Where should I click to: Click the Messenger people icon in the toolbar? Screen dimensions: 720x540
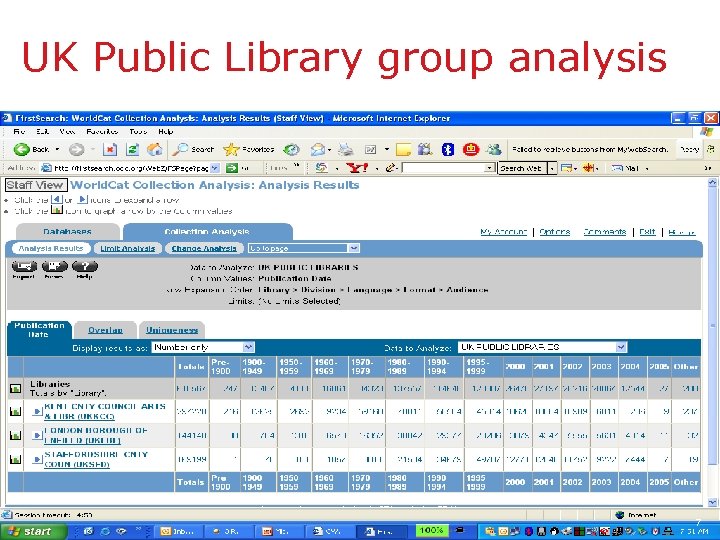(494, 149)
